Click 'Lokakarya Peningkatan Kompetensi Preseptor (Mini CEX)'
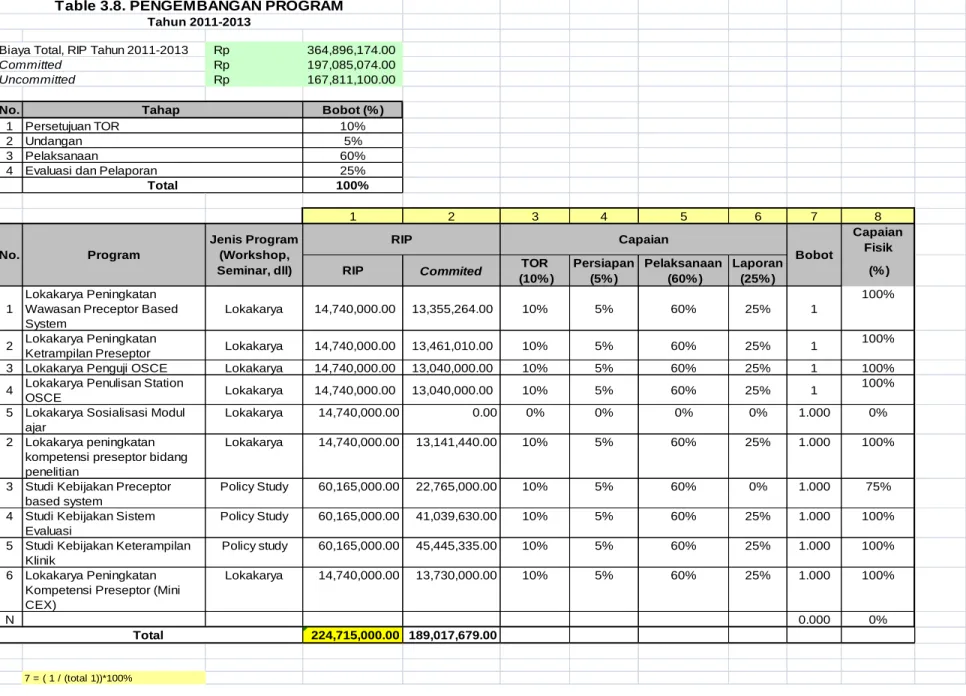The width and height of the screenshot is (966, 696). pos(114,589)
